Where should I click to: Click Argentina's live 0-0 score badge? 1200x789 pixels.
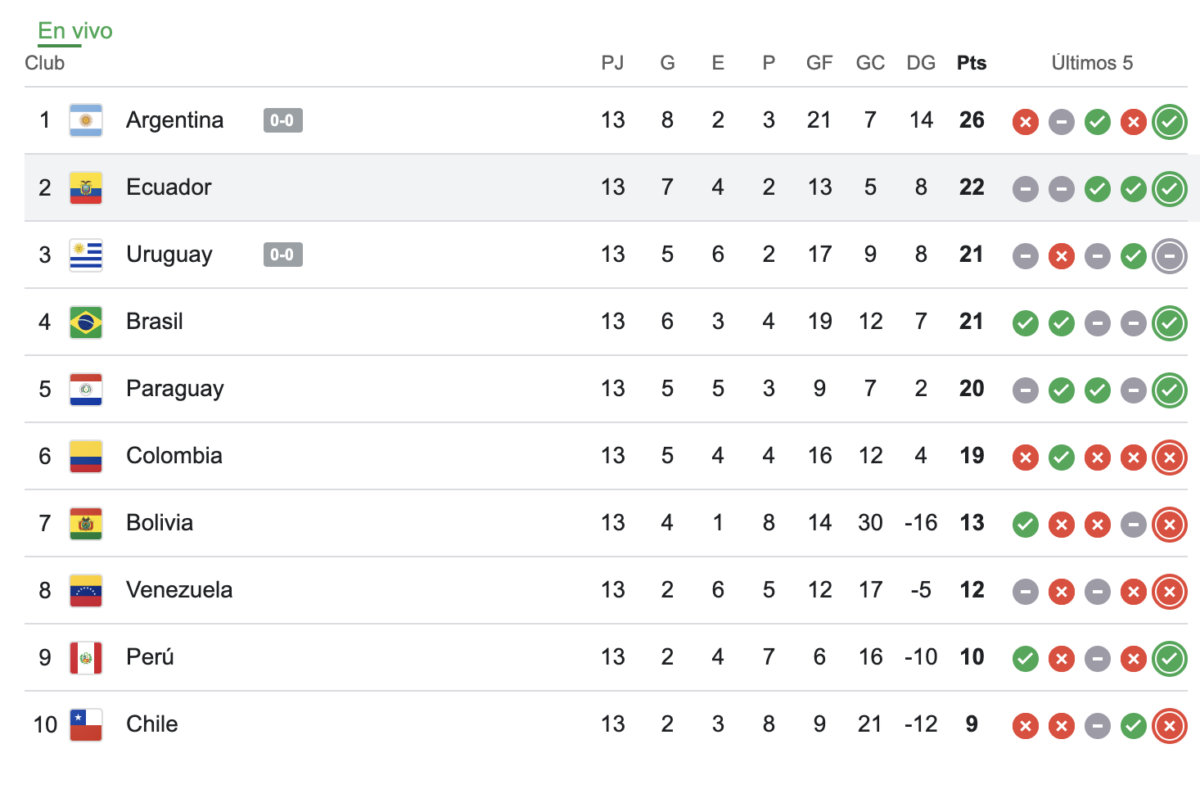point(283,121)
